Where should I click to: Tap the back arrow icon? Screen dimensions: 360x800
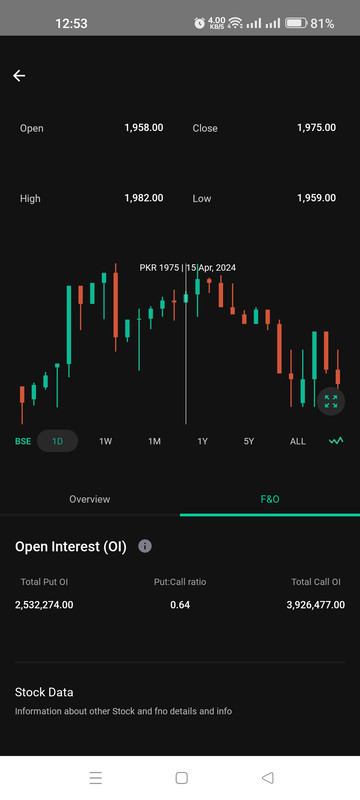[x=19, y=76]
